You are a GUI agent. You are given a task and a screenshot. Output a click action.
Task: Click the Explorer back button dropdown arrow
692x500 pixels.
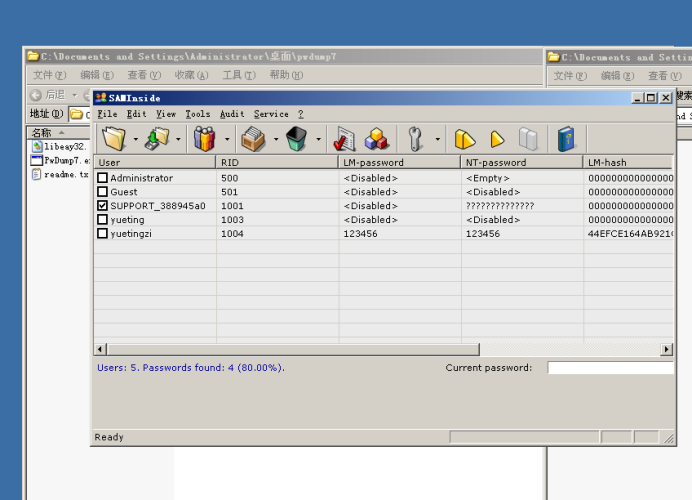point(75,95)
